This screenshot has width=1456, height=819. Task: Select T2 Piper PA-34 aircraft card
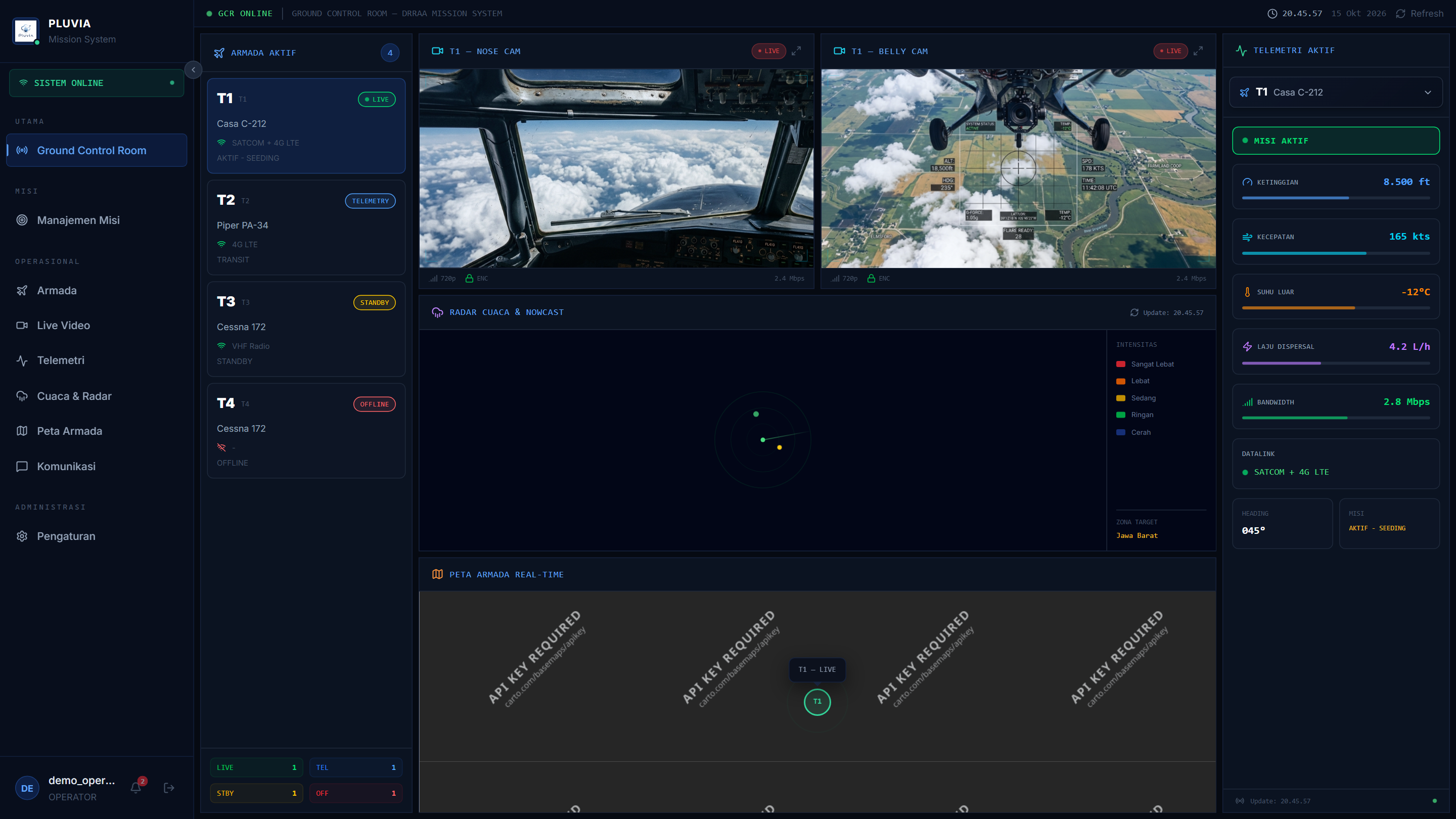point(306,227)
